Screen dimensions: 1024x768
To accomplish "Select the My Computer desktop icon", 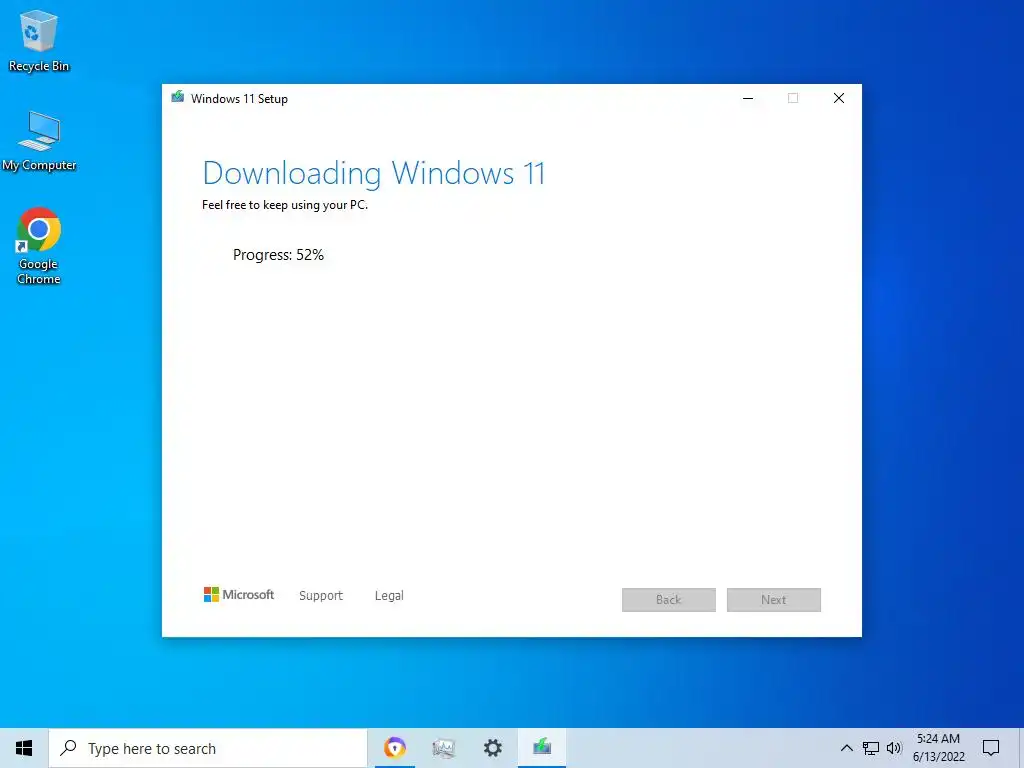I will click(39, 140).
